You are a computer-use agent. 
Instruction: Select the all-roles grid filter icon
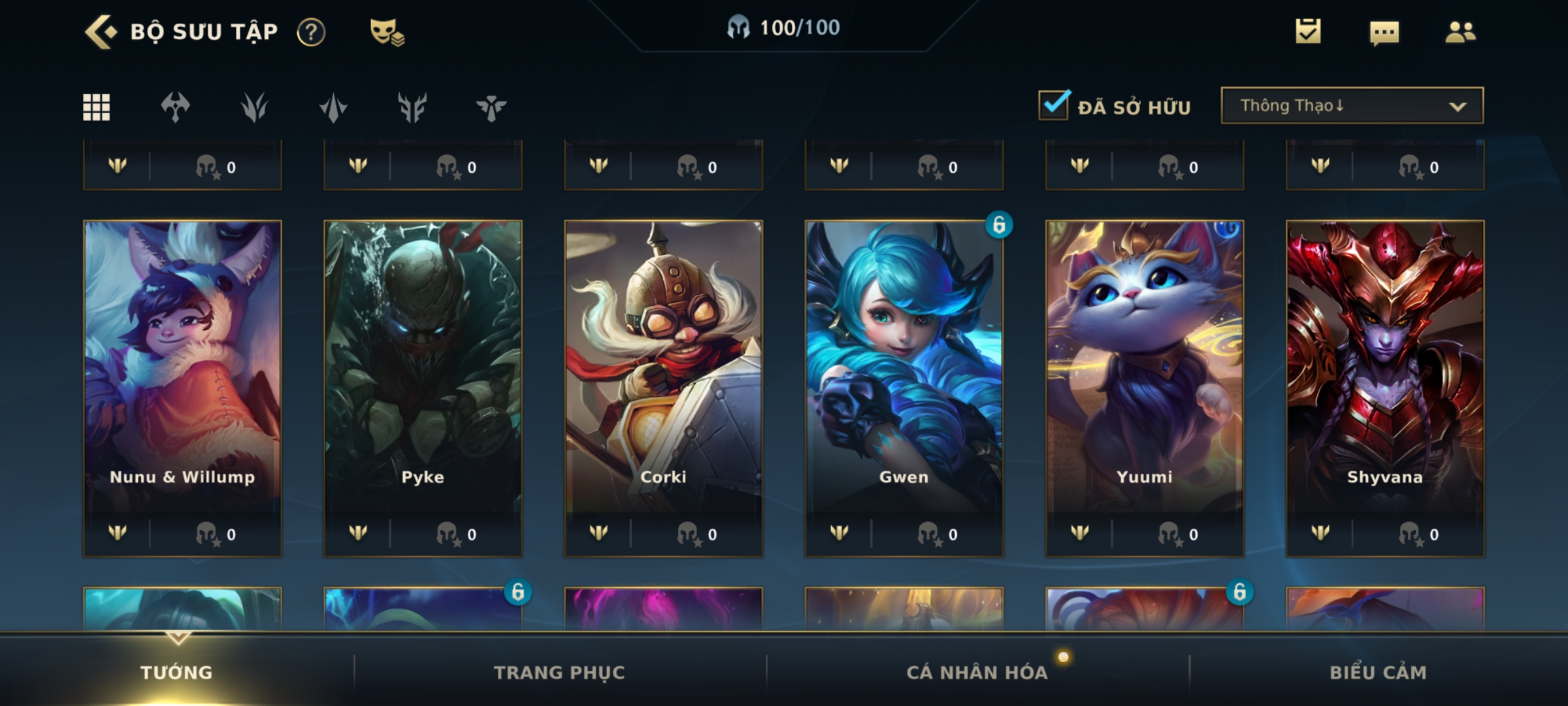(96, 107)
